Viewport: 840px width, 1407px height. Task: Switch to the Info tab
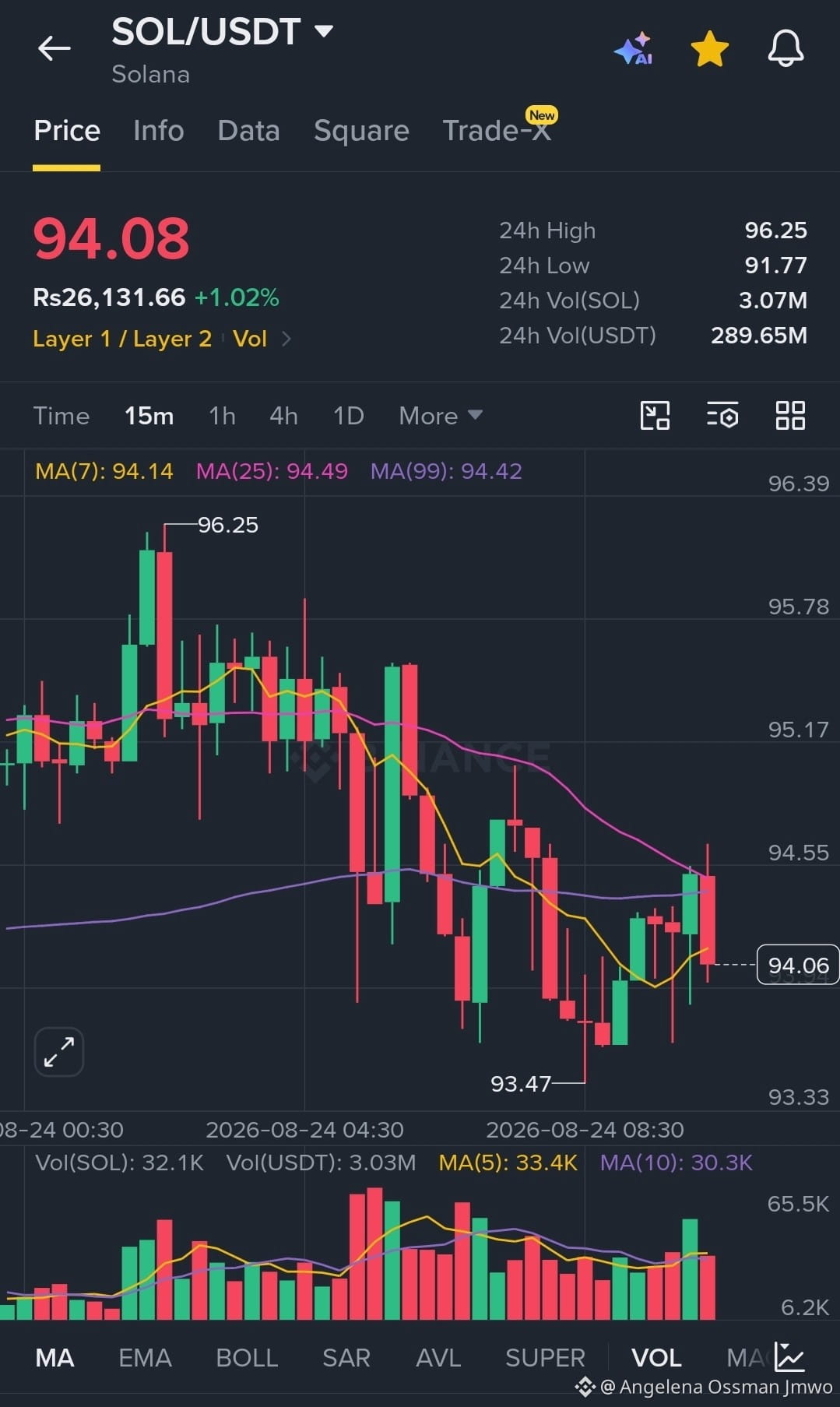(158, 131)
